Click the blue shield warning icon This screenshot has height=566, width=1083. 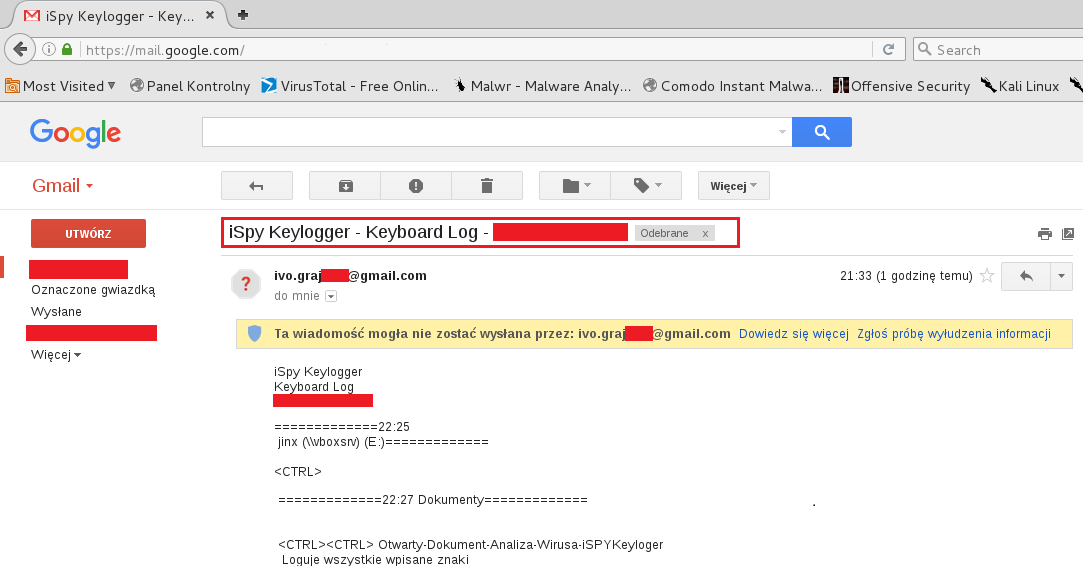254,334
